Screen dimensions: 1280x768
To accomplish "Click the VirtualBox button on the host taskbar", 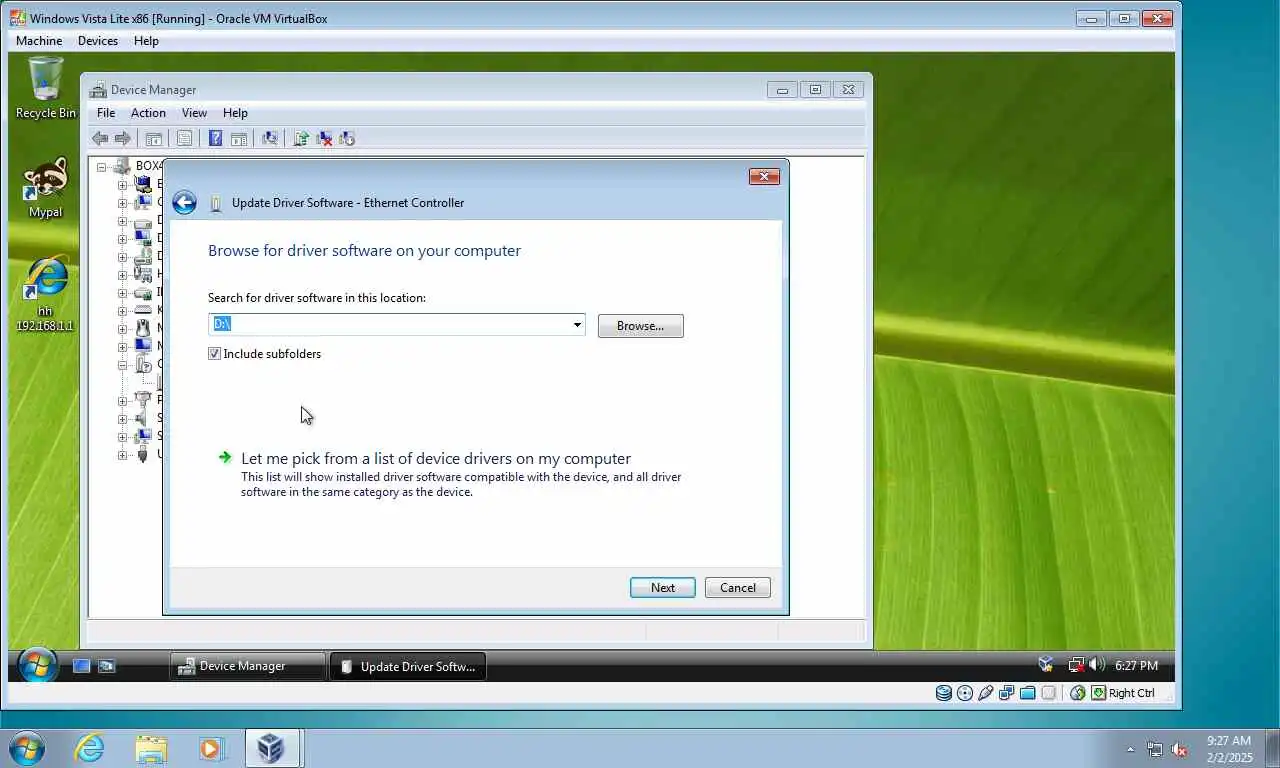I will [271, 748].
